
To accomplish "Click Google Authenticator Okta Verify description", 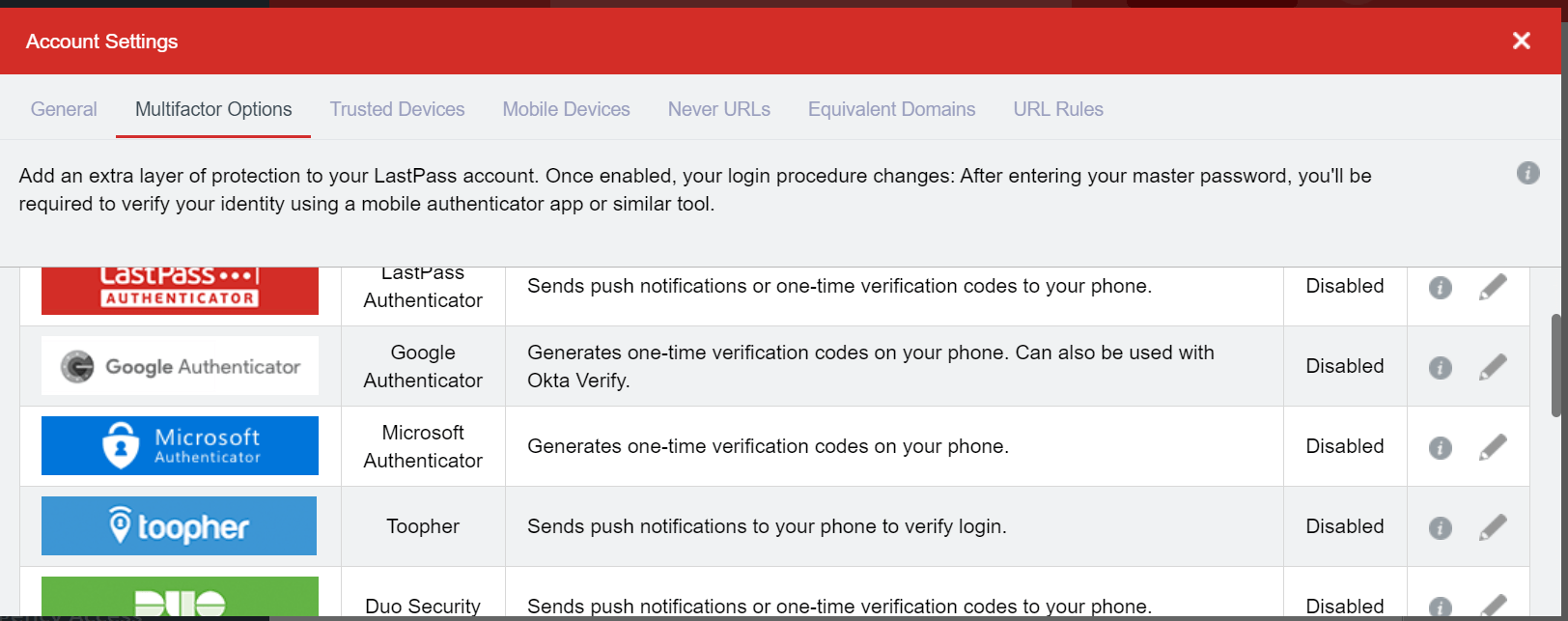I will pos(871,366).
